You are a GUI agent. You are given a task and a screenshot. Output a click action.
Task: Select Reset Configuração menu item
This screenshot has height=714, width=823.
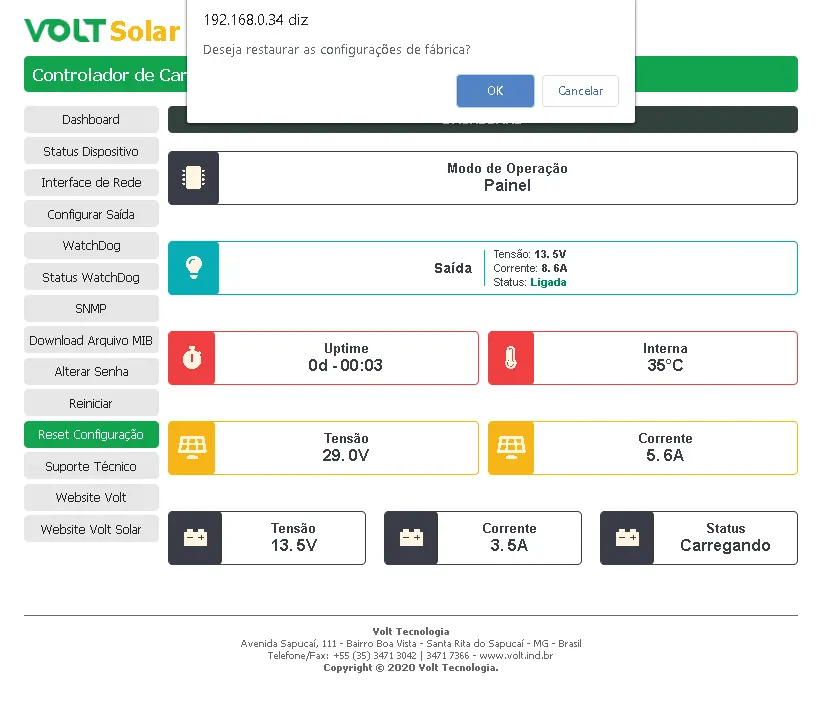click(x=91, y=434)
